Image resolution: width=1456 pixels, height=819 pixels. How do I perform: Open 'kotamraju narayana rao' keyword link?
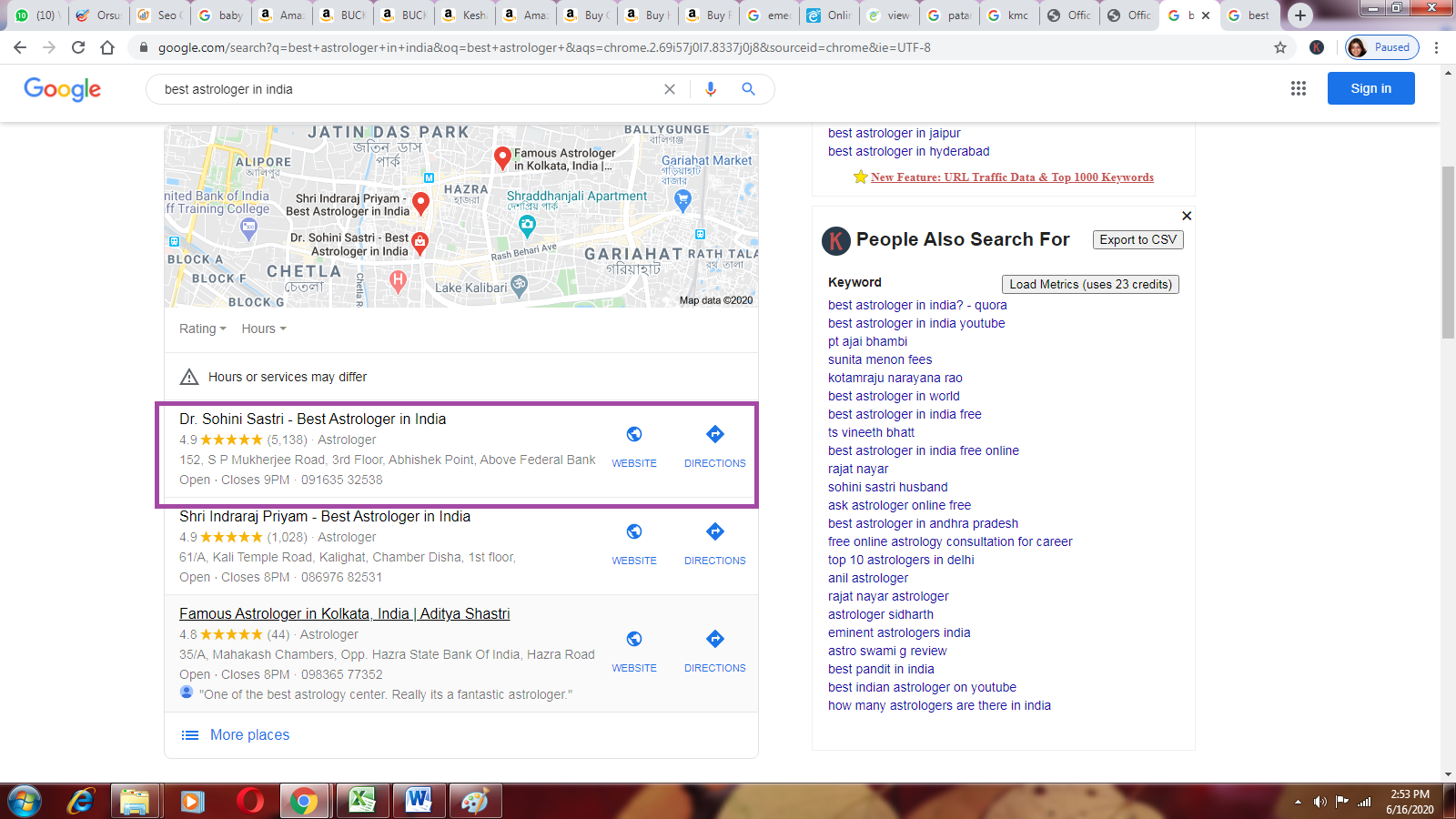pos(895,378)
